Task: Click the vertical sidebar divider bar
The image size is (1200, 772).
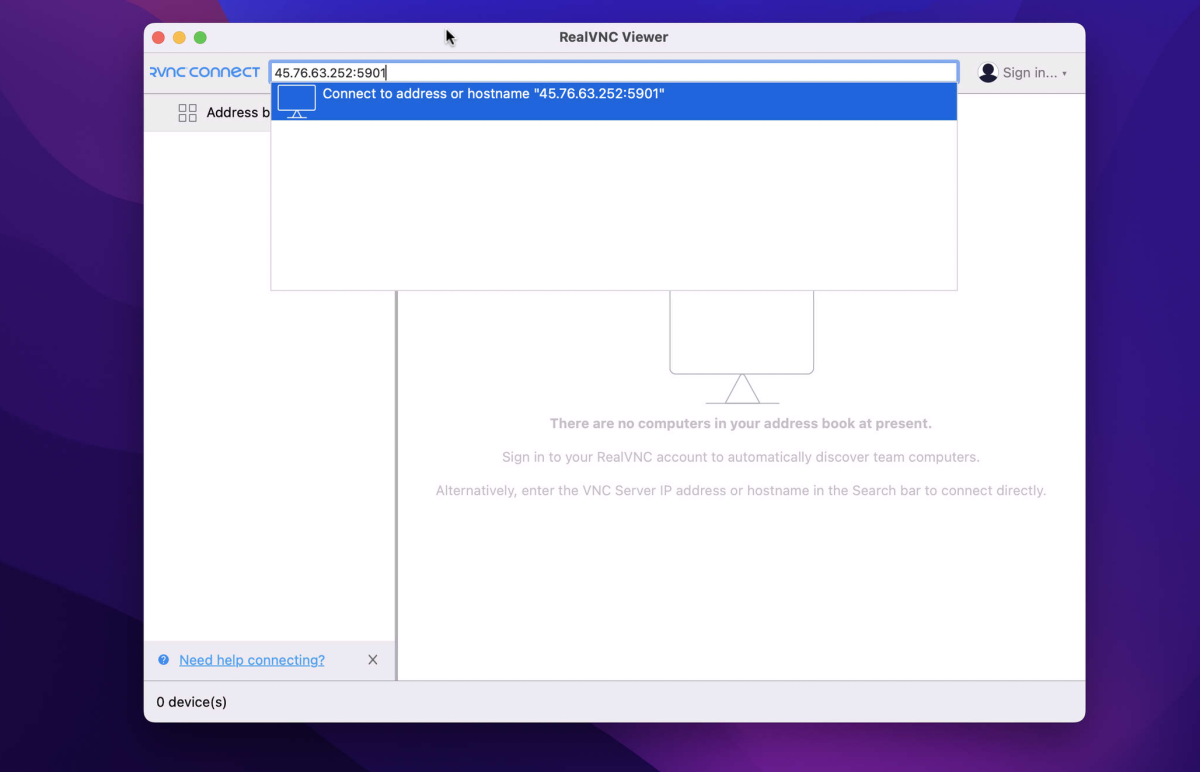Action: click(x=397, y=485)
